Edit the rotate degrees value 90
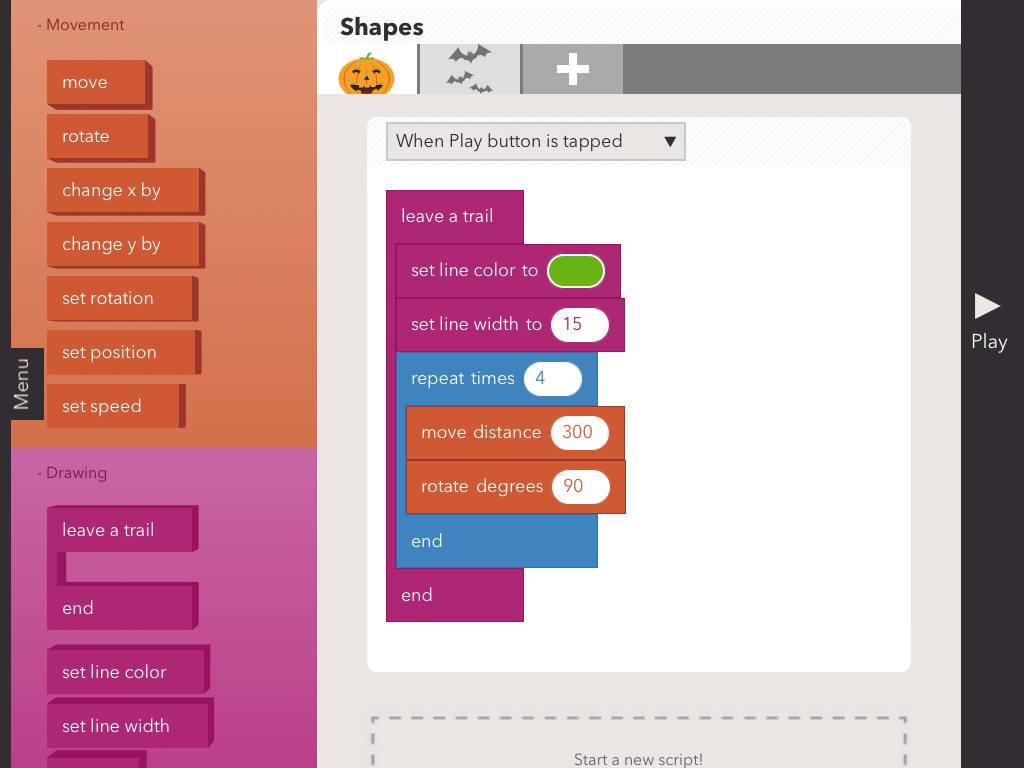Viewport: 1024px width, 768px height. (579, 486)
